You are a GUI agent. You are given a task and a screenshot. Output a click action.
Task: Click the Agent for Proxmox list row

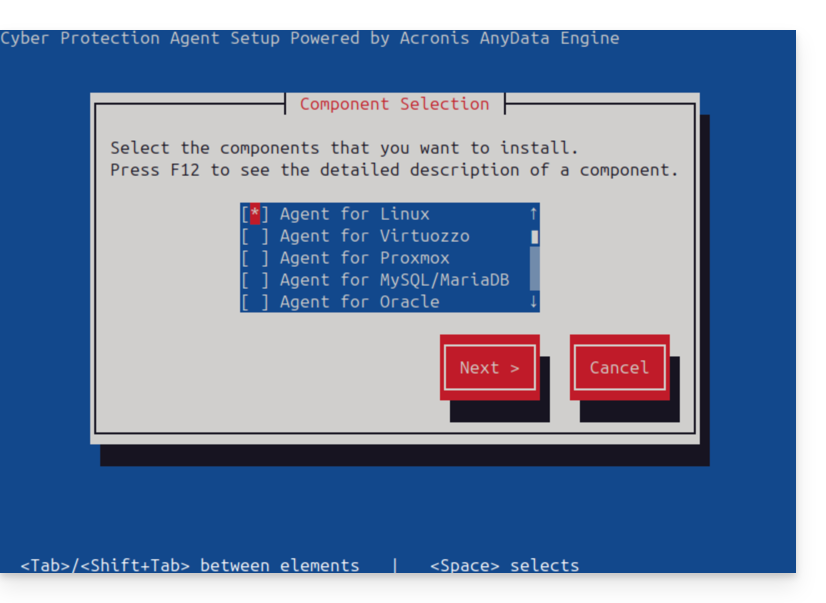pos(364,258)
